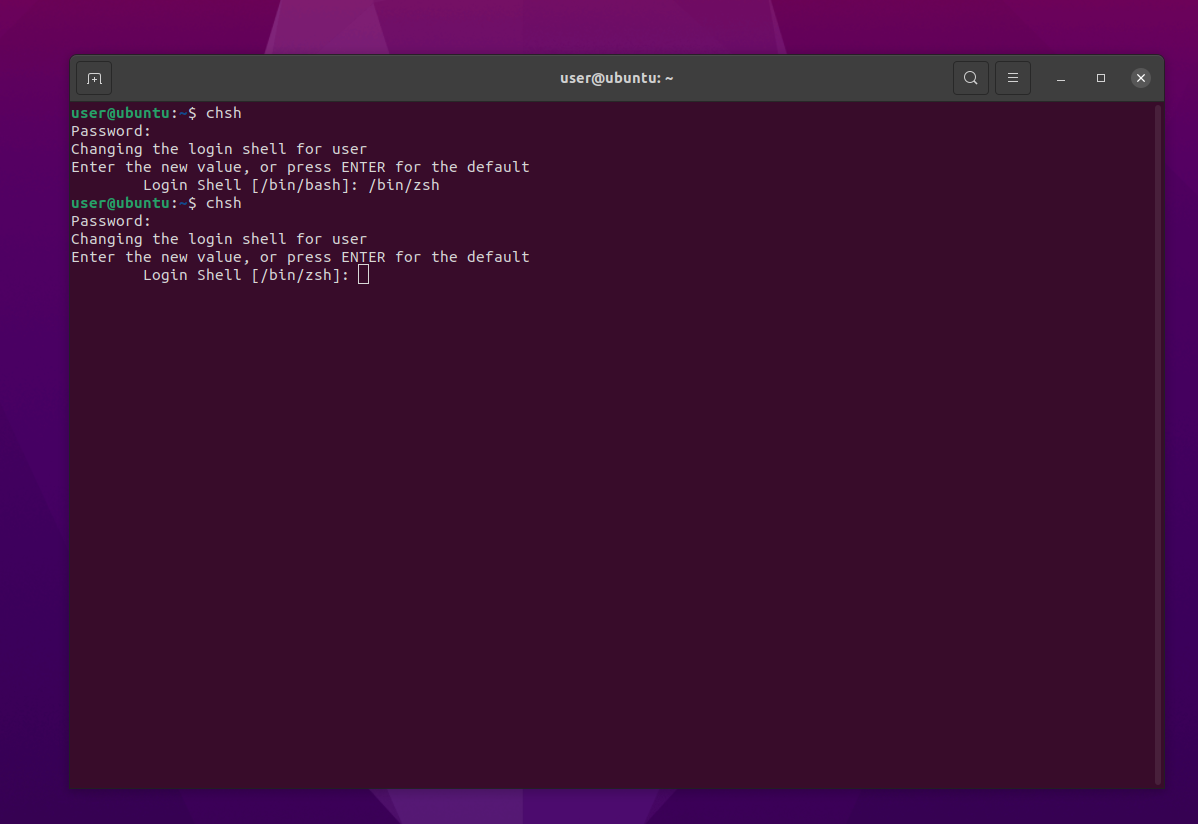Click the last 'Changing the login shell' line
The height and width of the screenshot is (824, 1198).
[219, 239]
